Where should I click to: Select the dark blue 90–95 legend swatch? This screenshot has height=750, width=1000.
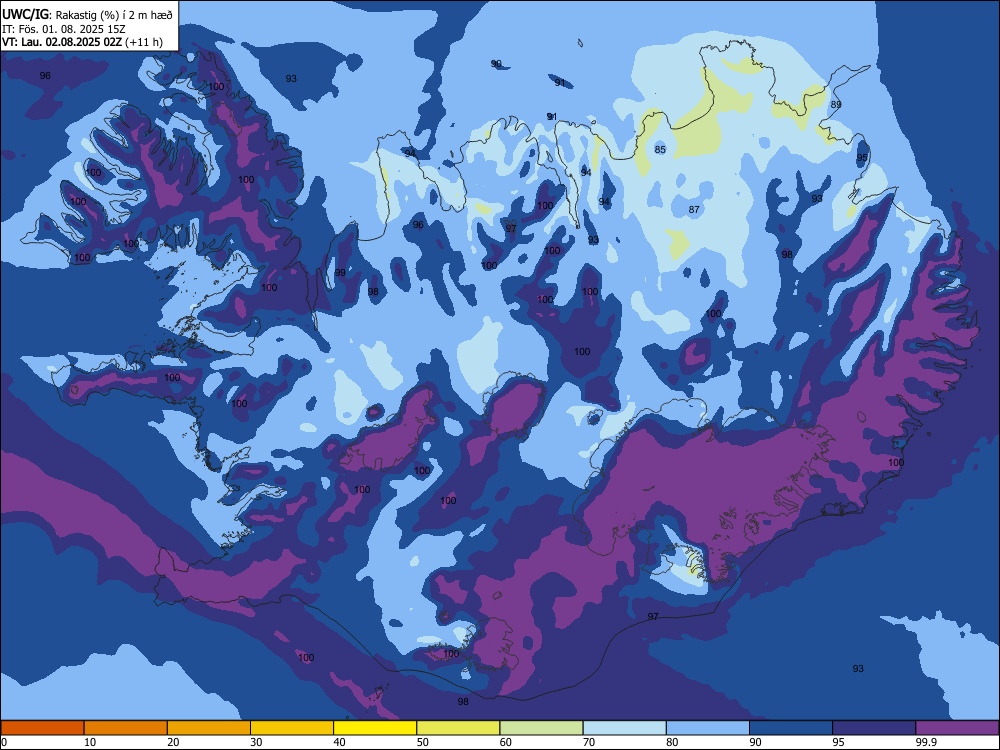pyautogui.click(x=791, y=728)
